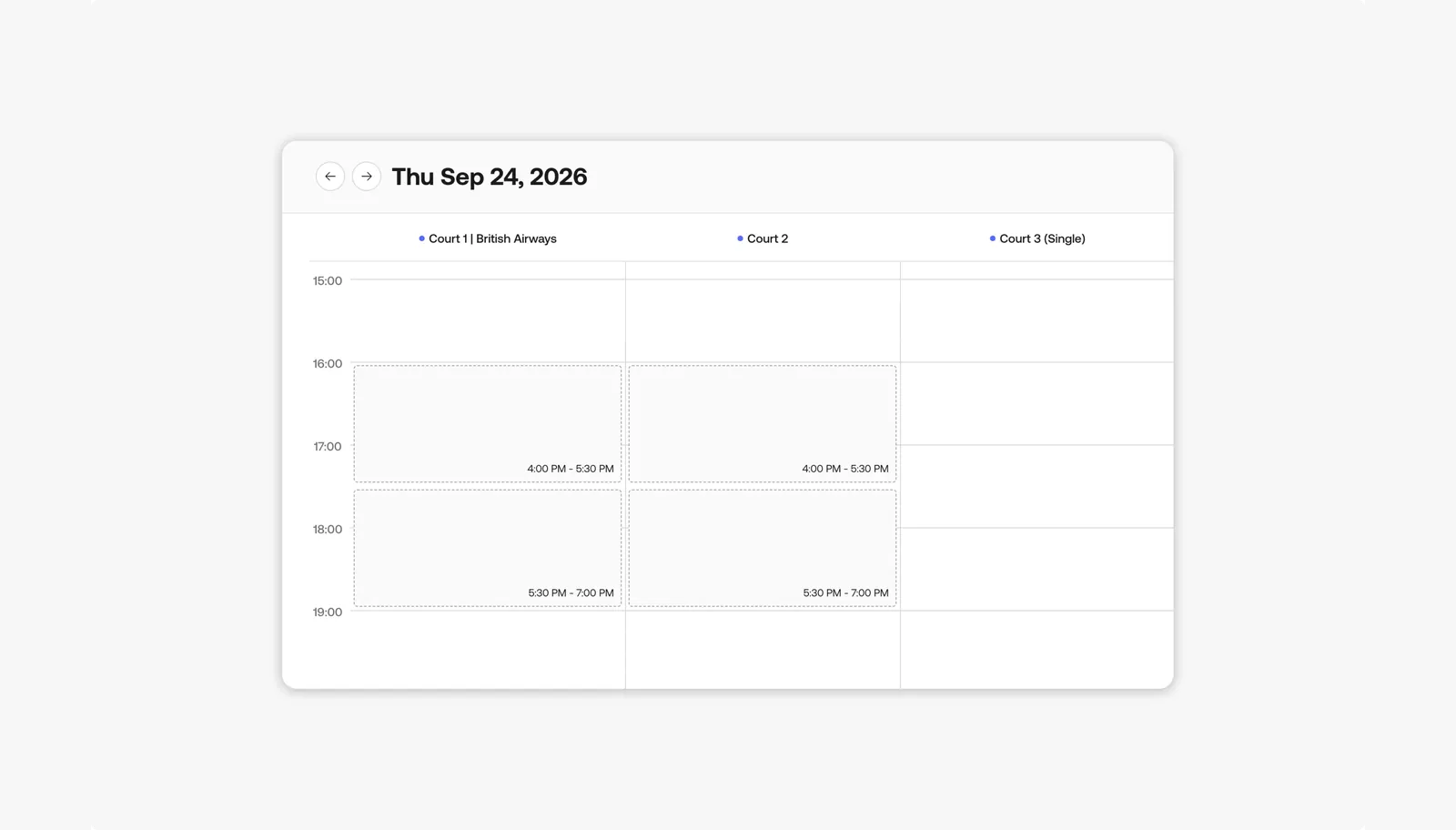
Task: Book Court 2 slot 5:30 PM - 7:00 PM
Action: coord(763,548)
